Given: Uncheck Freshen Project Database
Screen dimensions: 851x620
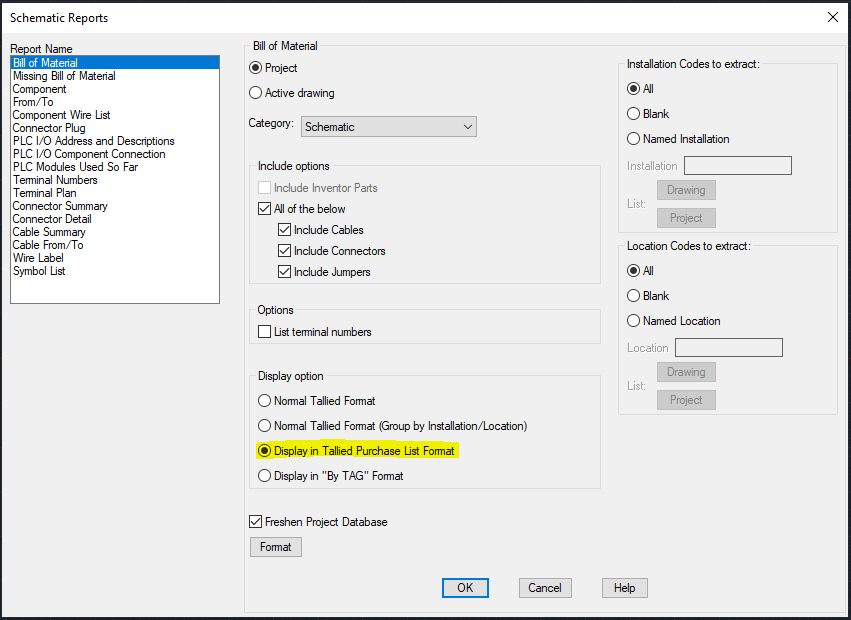Looking at the screenshot, I should (254, 521).
